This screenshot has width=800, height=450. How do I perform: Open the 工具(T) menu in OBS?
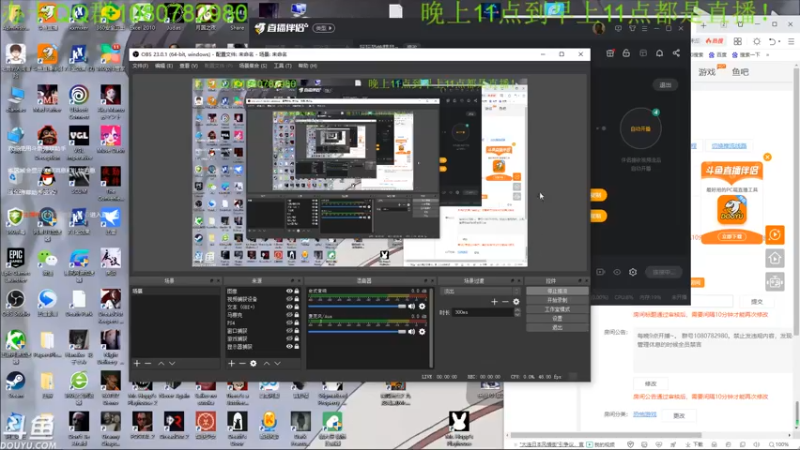pyautogui.click(x=283, y=66)
